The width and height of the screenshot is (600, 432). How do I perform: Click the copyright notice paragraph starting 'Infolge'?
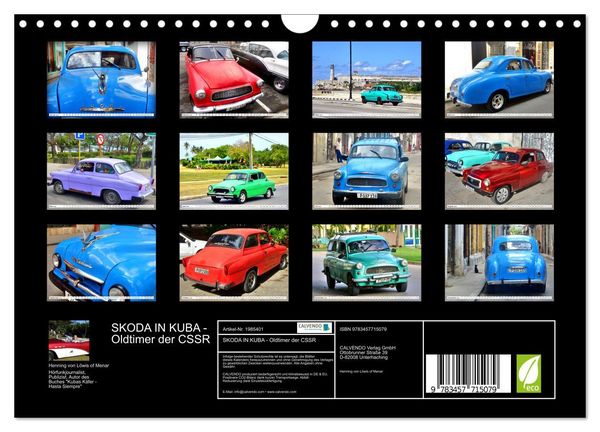coord(278,362)
